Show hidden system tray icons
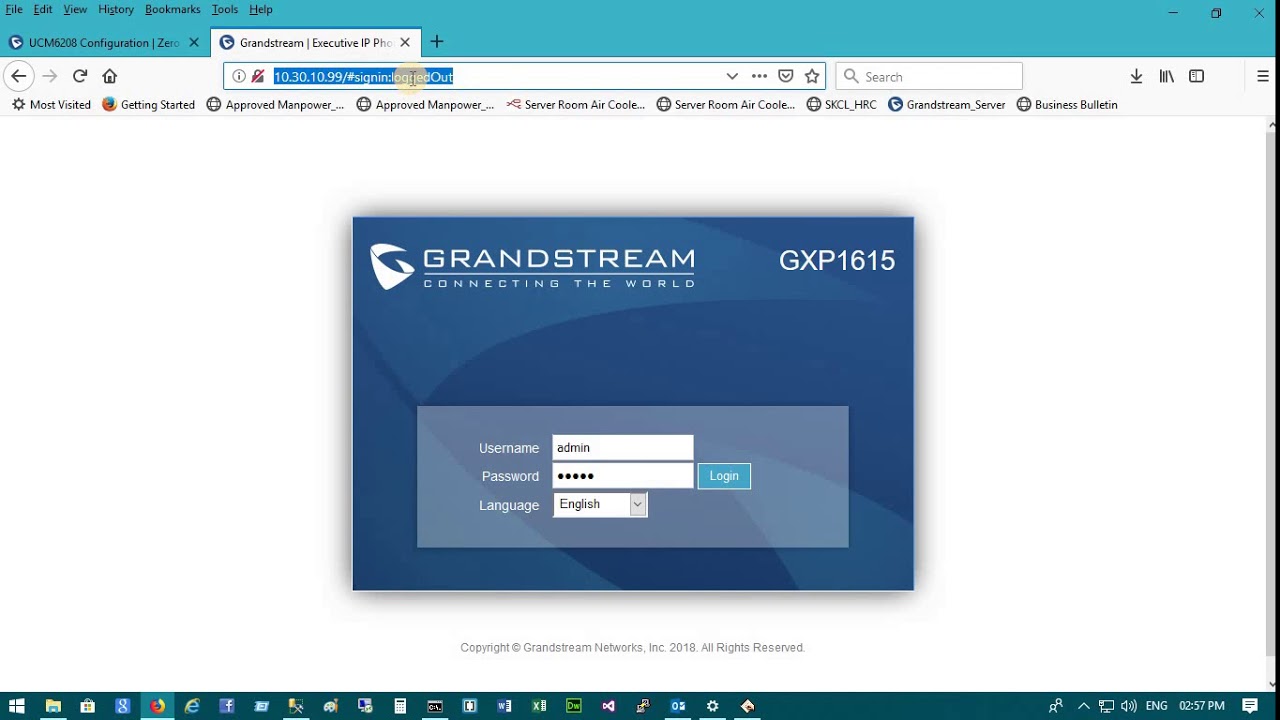1280x720 pixels. tap(1083, 706)
